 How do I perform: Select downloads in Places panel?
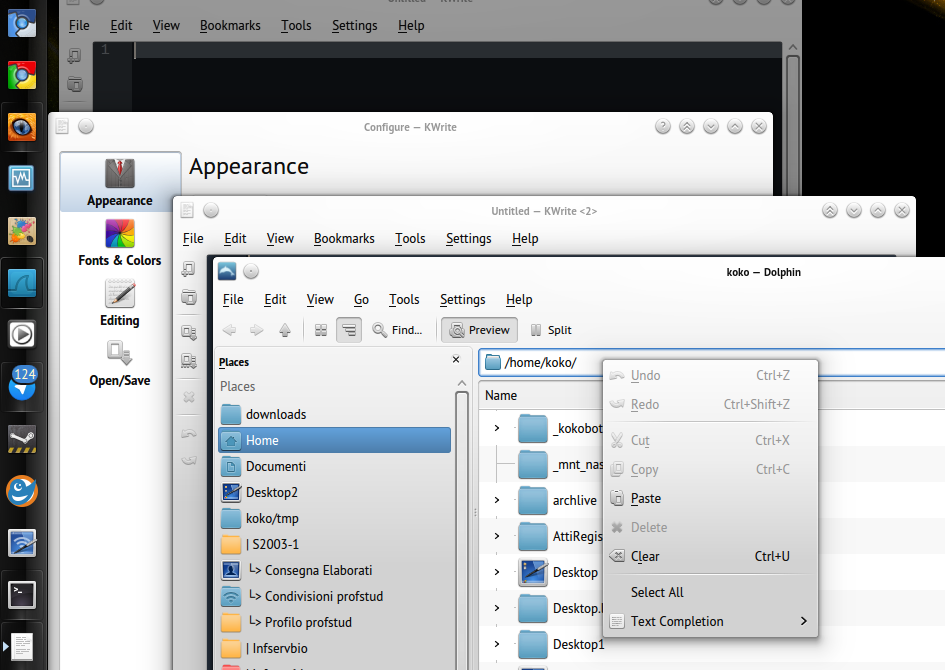click(334, 415)
